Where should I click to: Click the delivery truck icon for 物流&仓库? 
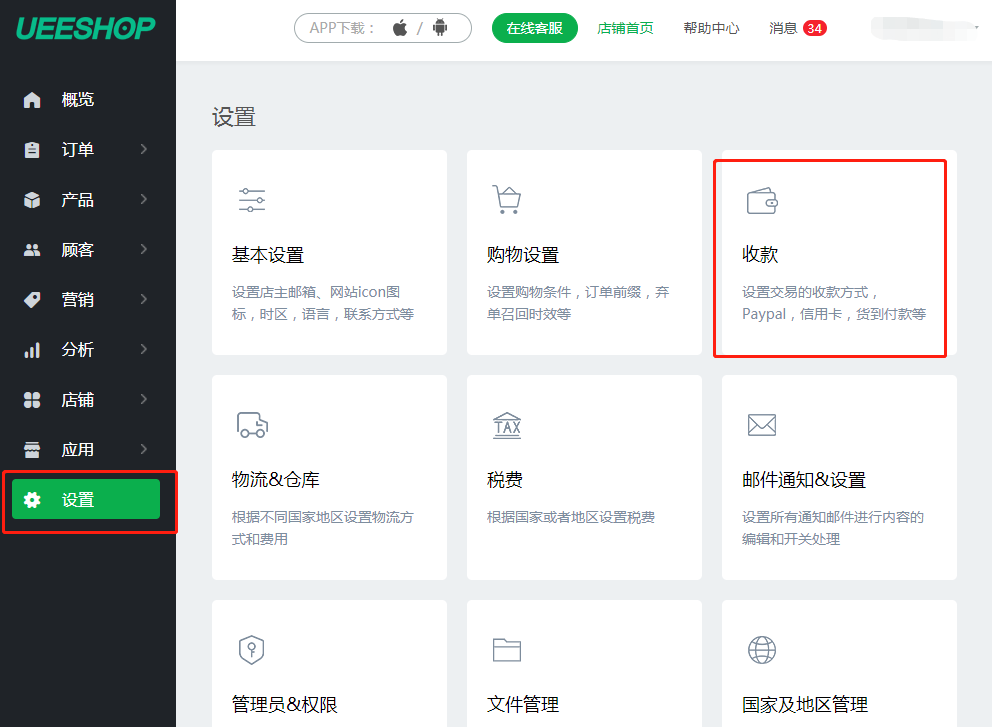coord(252,425)
